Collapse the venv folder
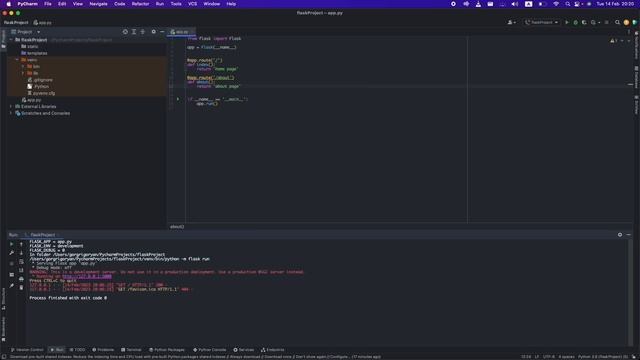640x360 pixels. coord(17,60)
